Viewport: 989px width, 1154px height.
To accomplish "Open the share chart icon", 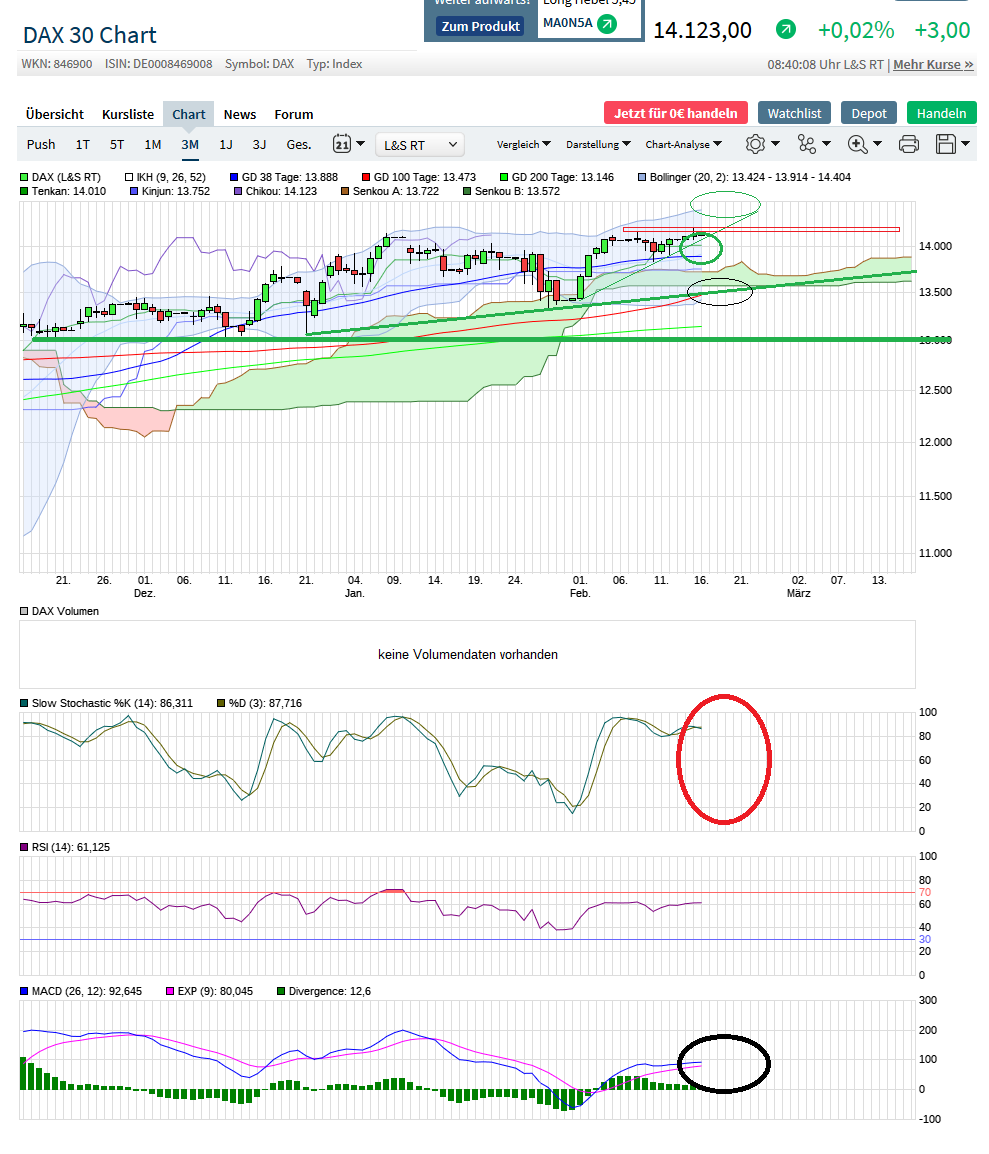I will 807,144.
